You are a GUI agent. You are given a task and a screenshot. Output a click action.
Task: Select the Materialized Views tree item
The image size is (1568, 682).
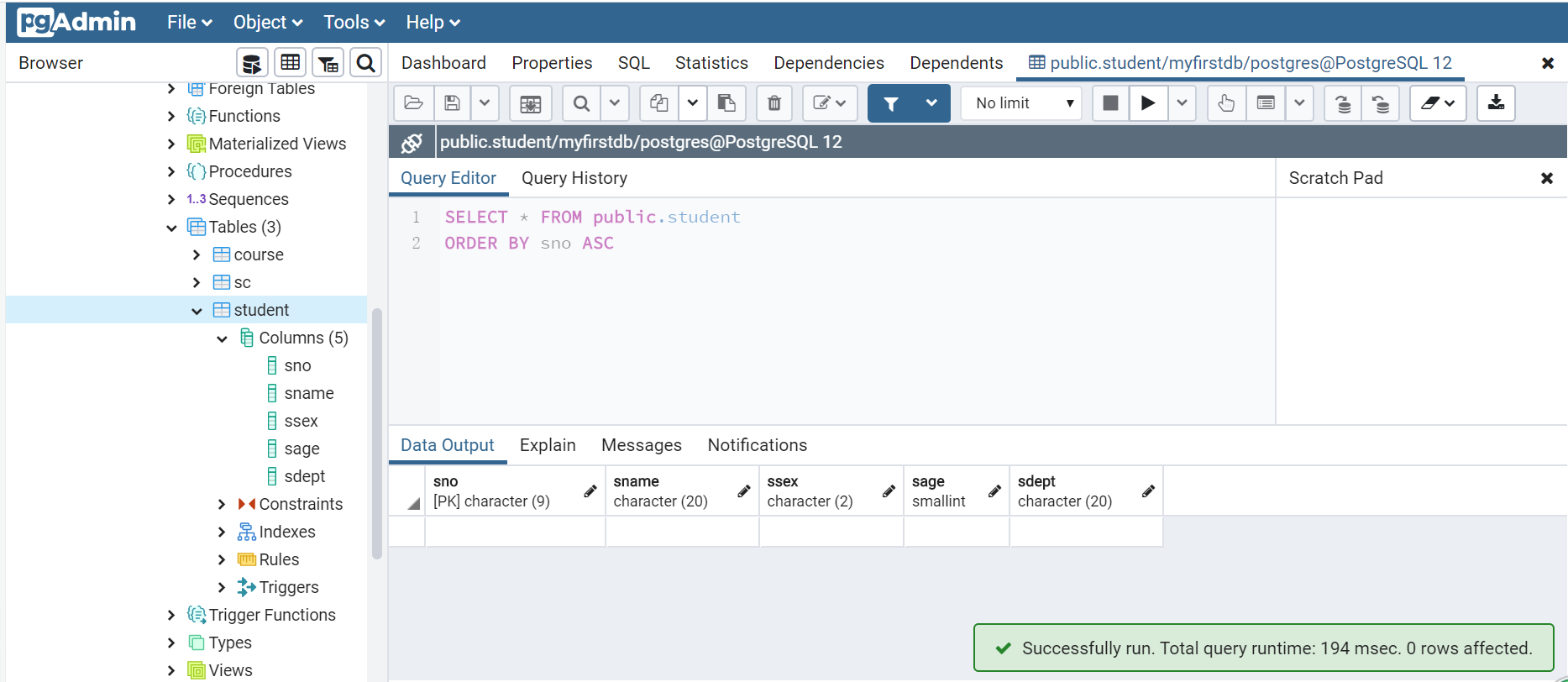click(x=277, y=144)
